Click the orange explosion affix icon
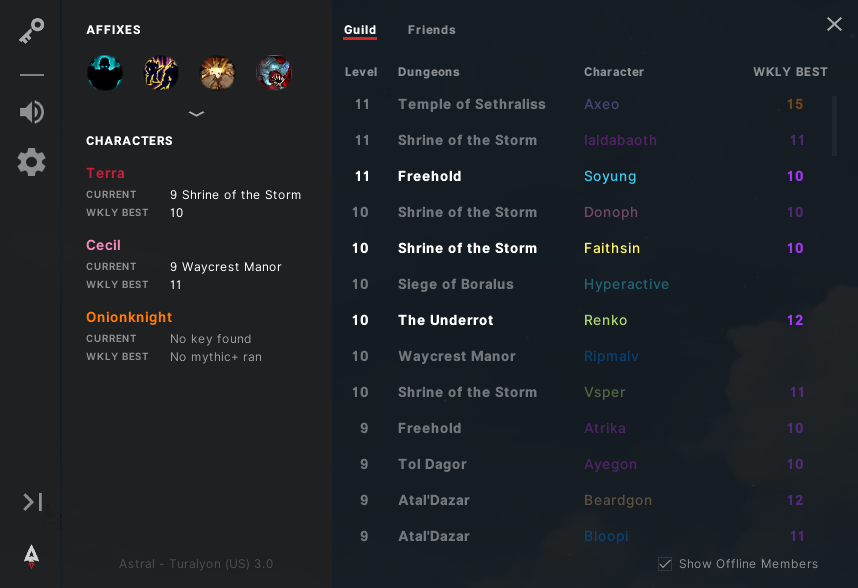858x588 pixels. click(217, 73)
